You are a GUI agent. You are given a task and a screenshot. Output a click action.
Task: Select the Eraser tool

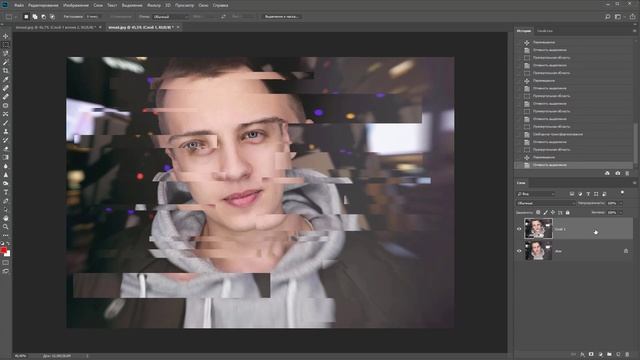tap(6, 149)
